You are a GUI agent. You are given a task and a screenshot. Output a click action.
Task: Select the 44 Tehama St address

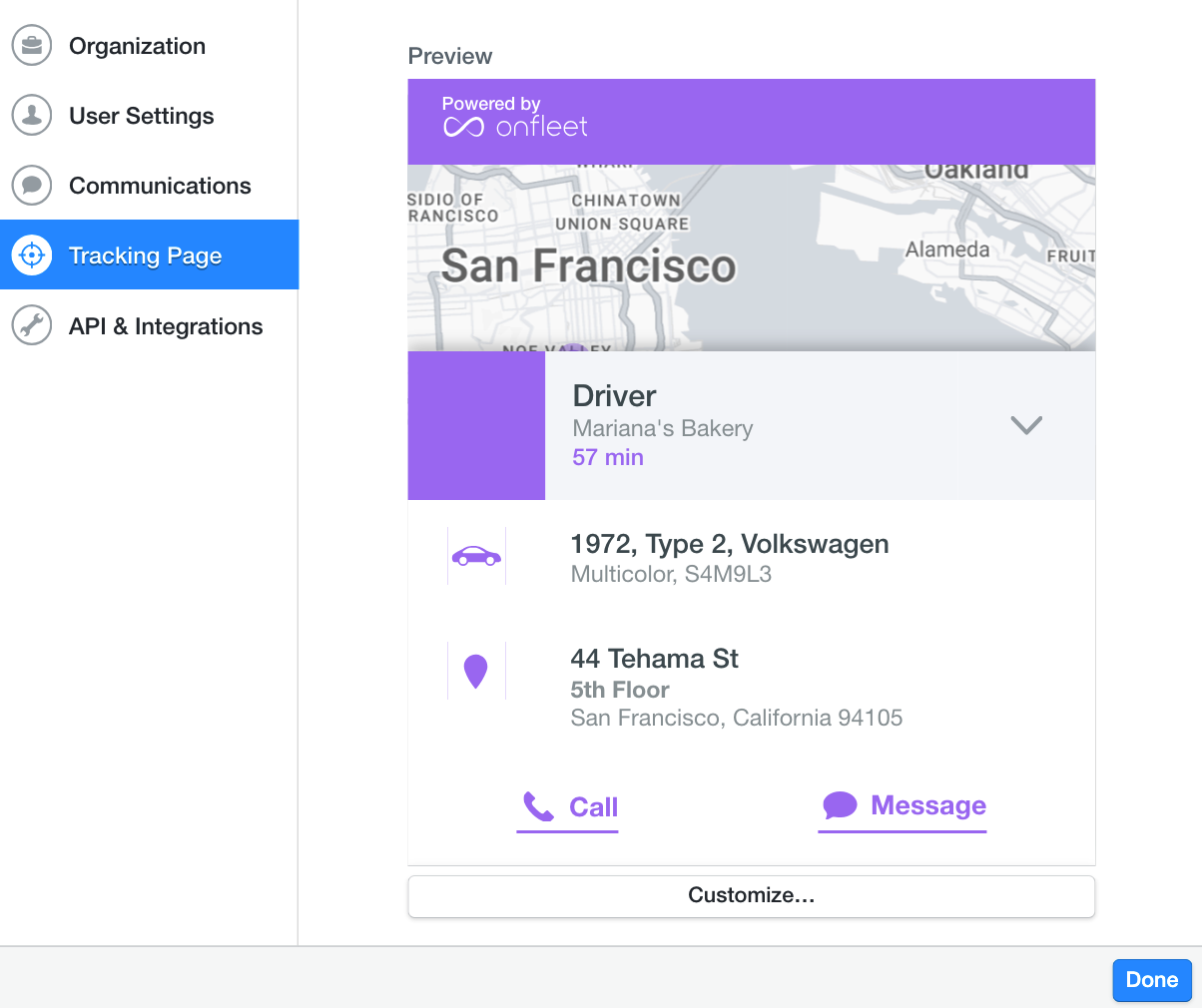(x=654, y=659)
